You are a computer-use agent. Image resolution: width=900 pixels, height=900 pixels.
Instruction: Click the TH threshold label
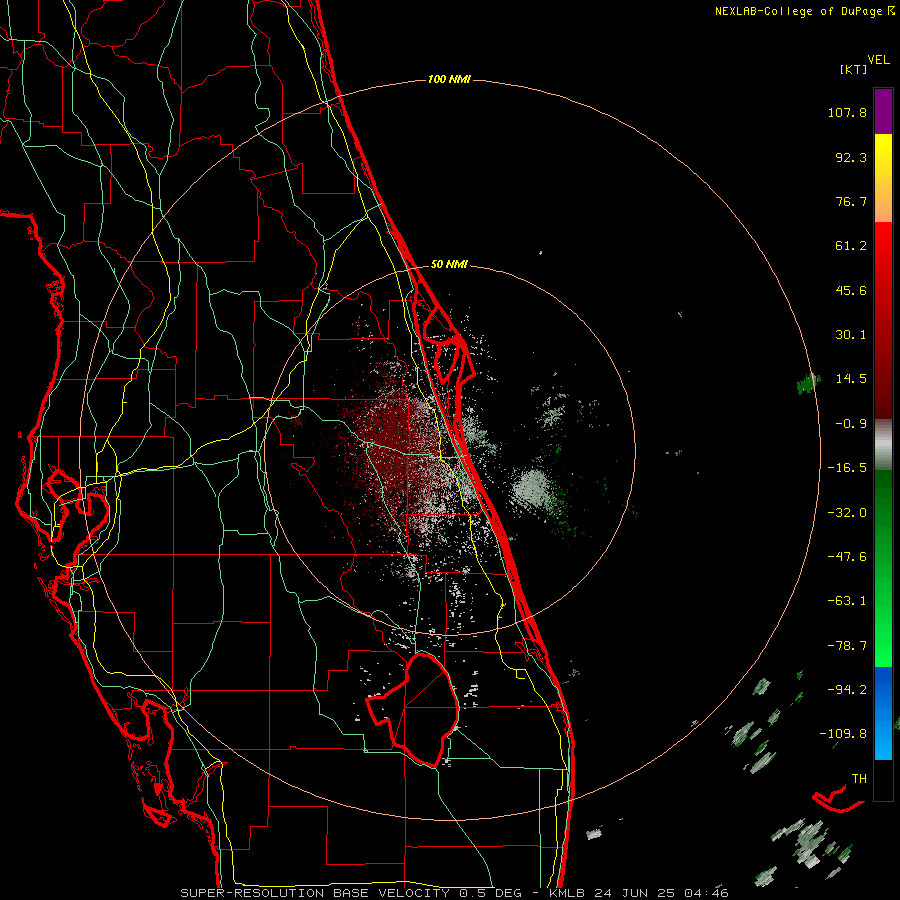pos(859,779)
